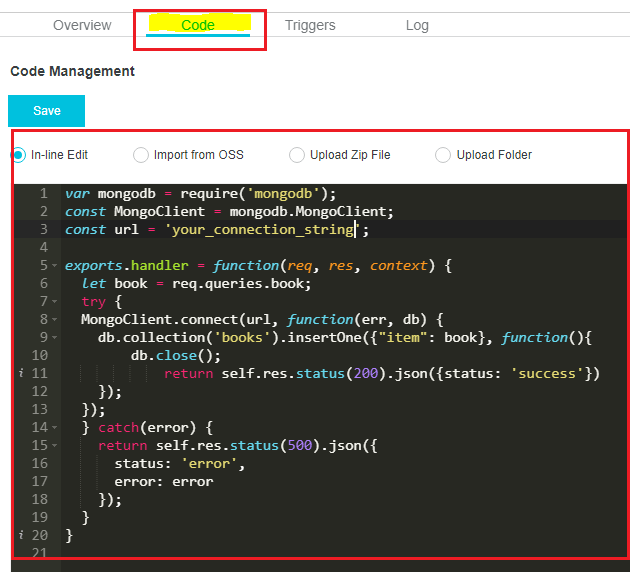This screenshot has width=630, height=572.
Task: Click the 'books' collection string
Action: pyautogui.click(x=242, y=337)
